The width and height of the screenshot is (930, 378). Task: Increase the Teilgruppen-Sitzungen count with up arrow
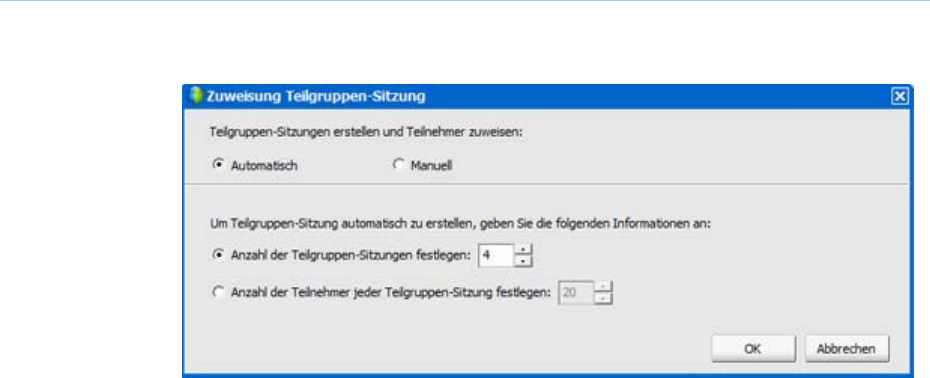pos(523,250)
